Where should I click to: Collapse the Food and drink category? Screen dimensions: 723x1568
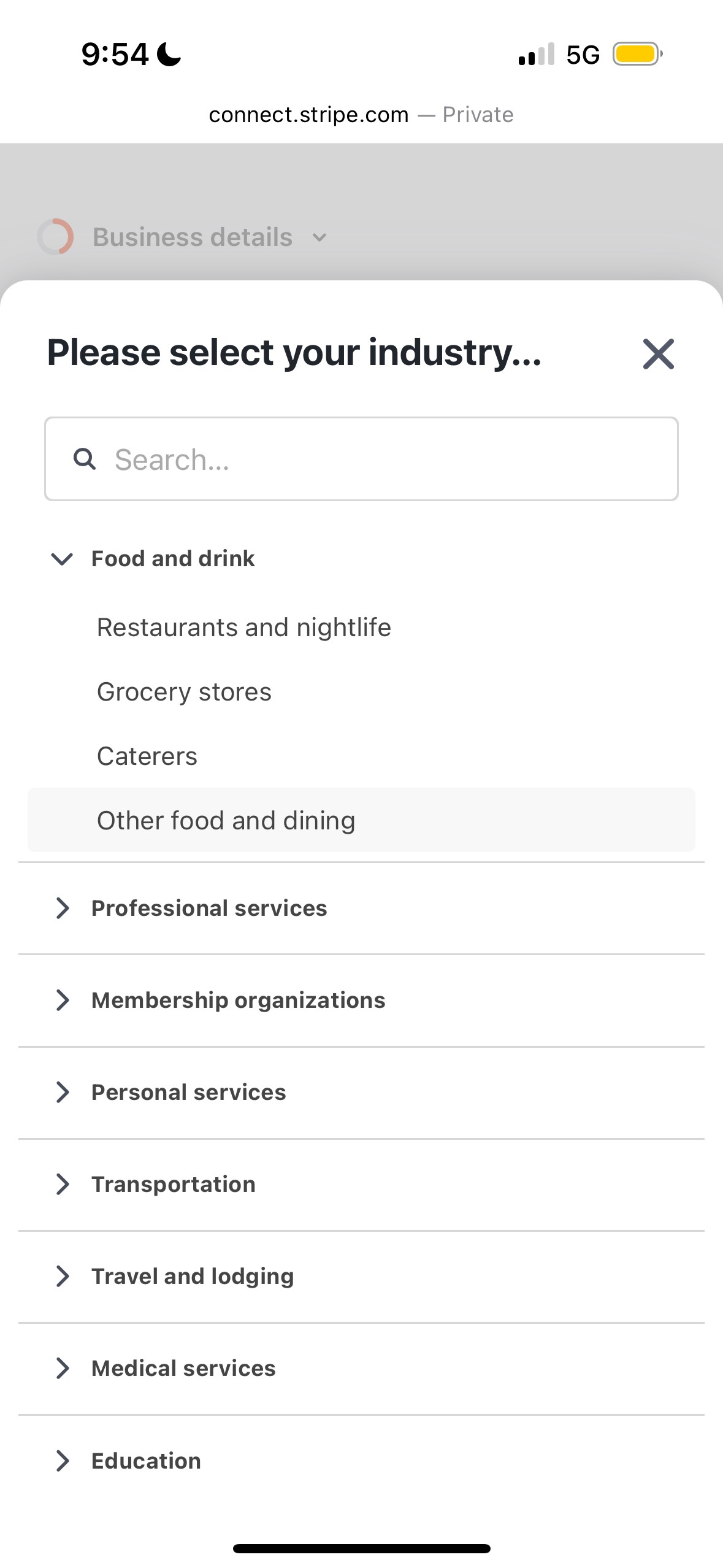pyautogui.click(x=62, y=559)
